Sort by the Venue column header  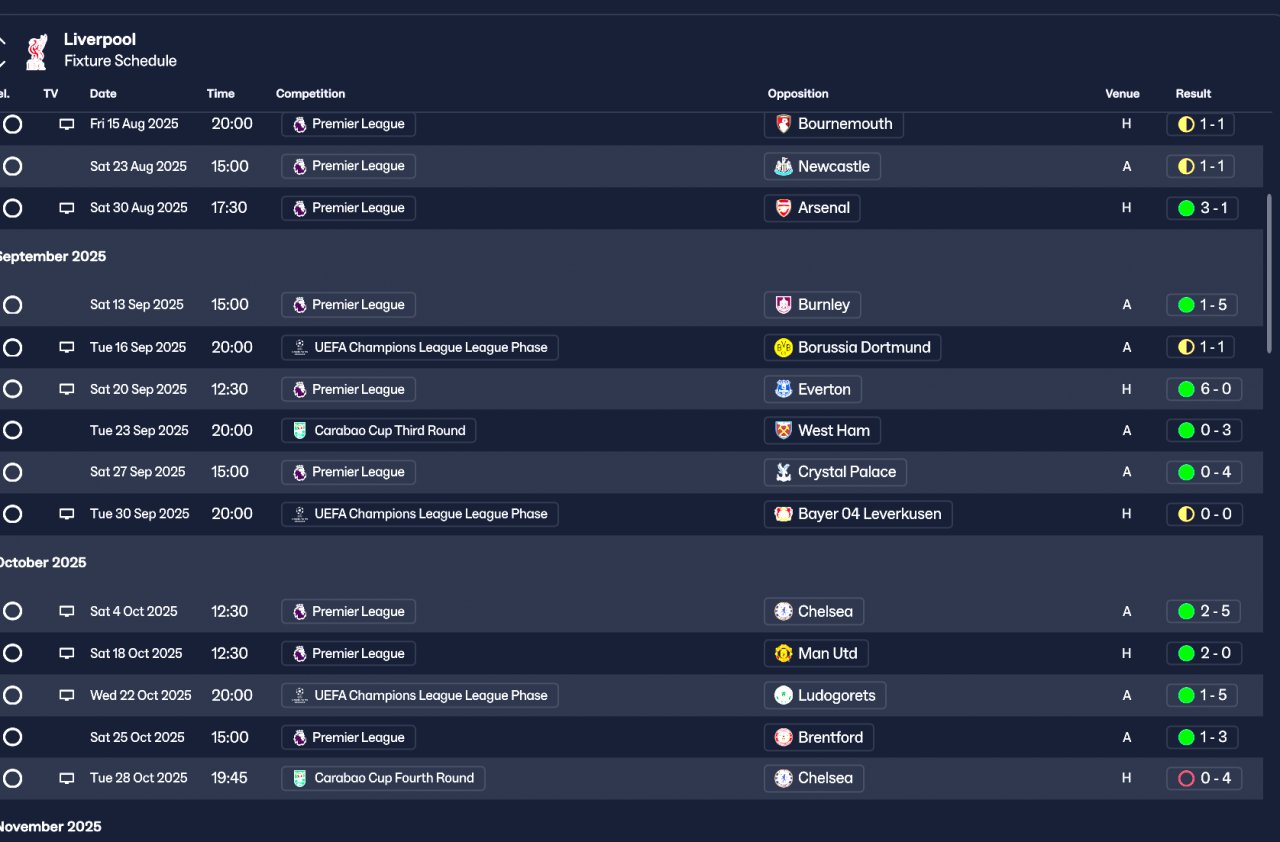1122,94
